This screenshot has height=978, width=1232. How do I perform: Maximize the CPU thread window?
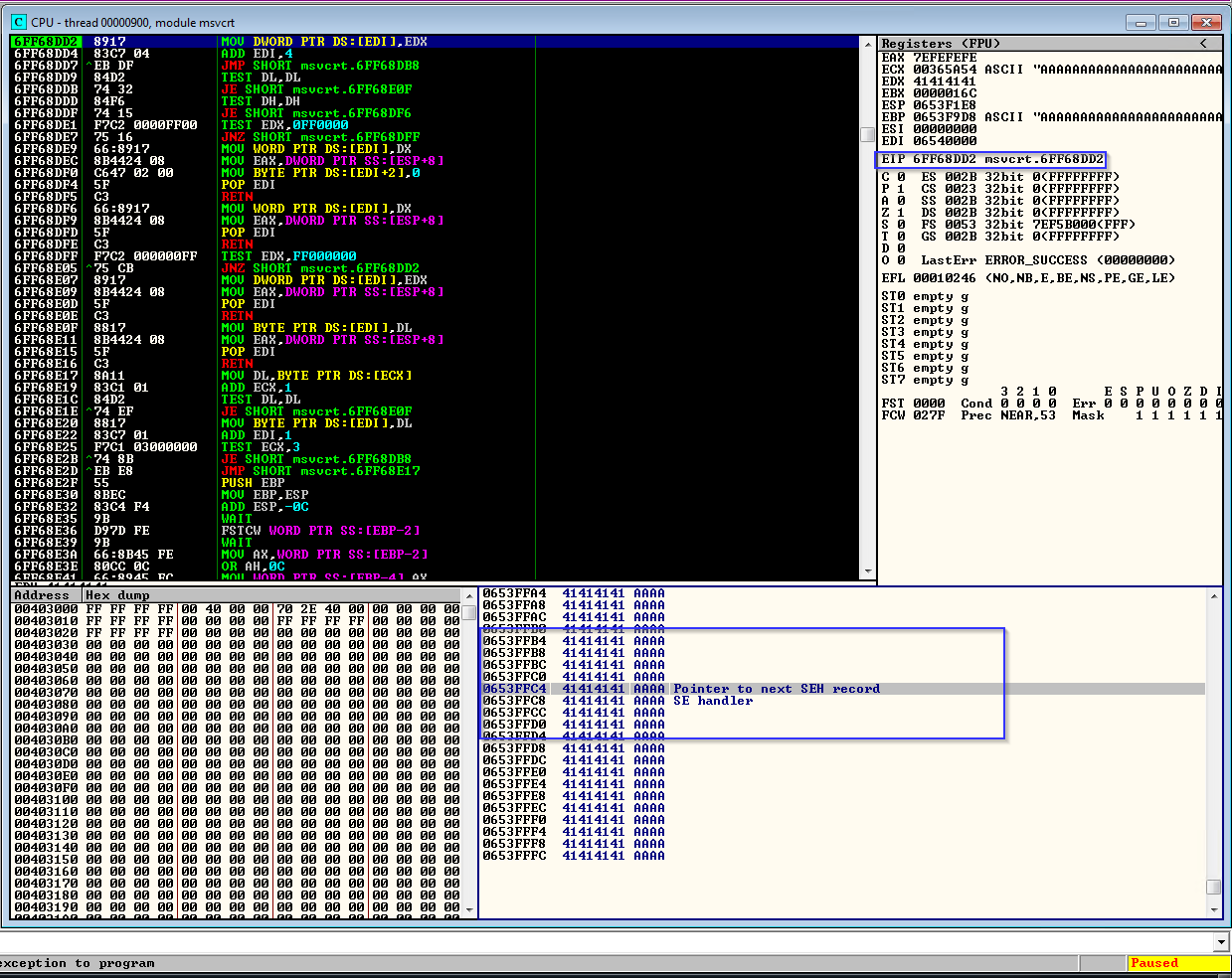point(1174,22)
